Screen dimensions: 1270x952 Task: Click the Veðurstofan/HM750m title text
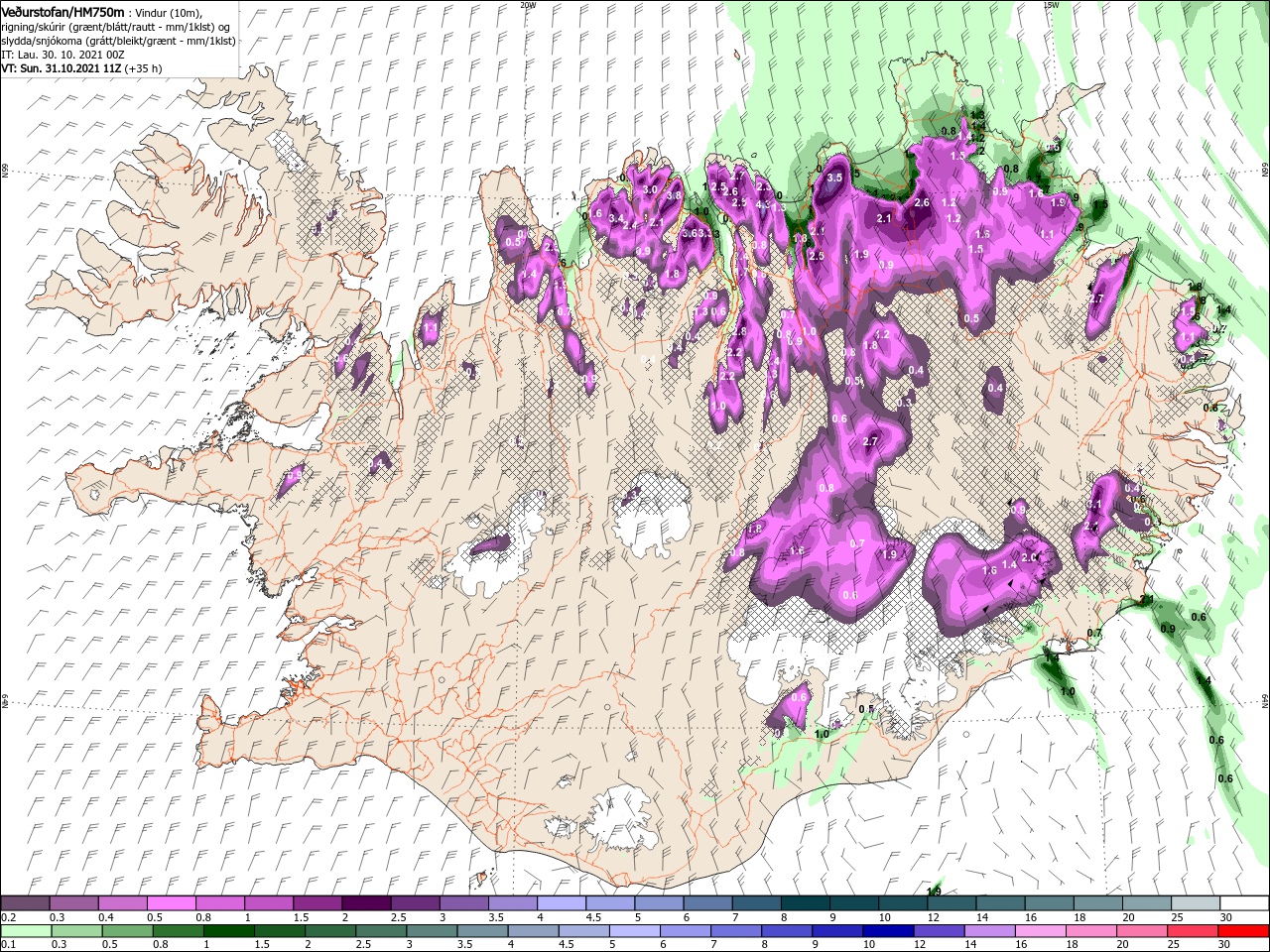click(x=63, y=11)
